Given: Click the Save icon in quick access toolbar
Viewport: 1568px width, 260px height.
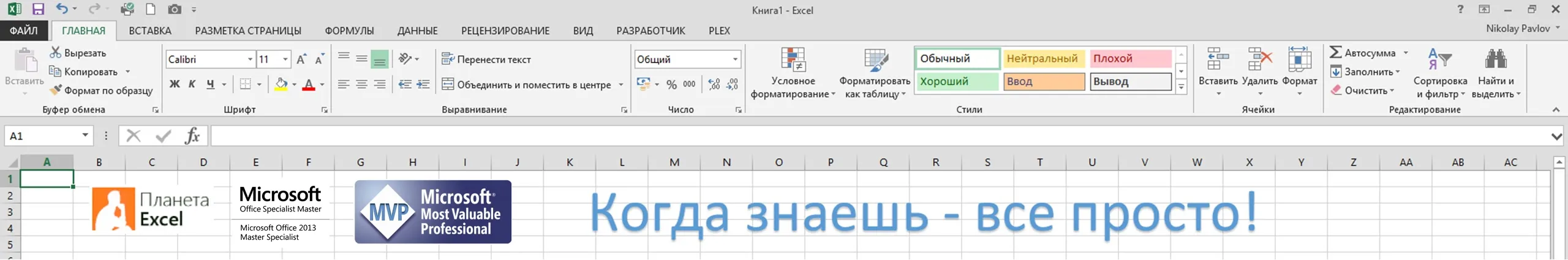Looking at the screenshot, I should click(x=38, y=9).
